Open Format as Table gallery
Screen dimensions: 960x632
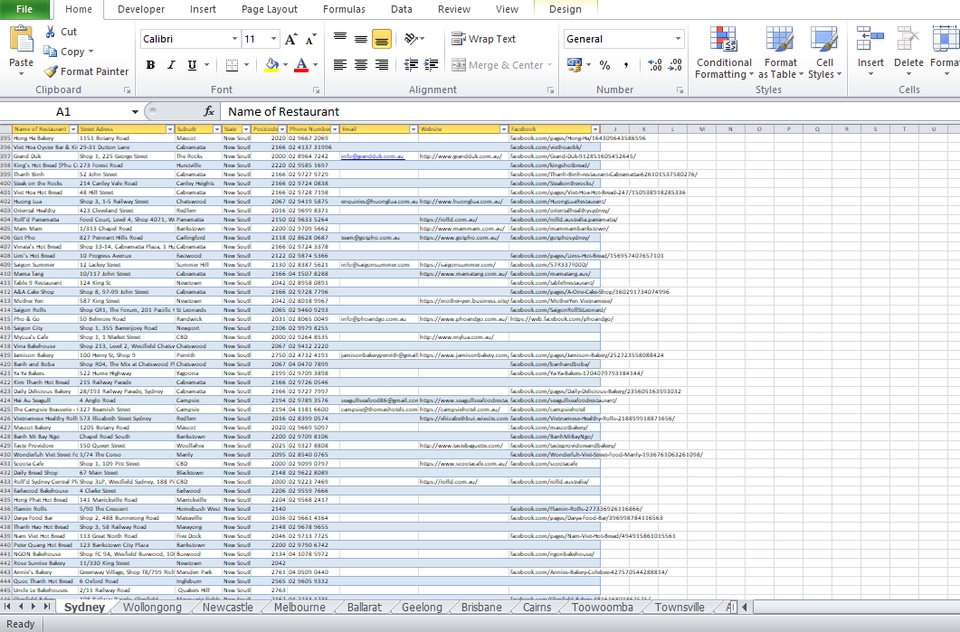[780, 53]
